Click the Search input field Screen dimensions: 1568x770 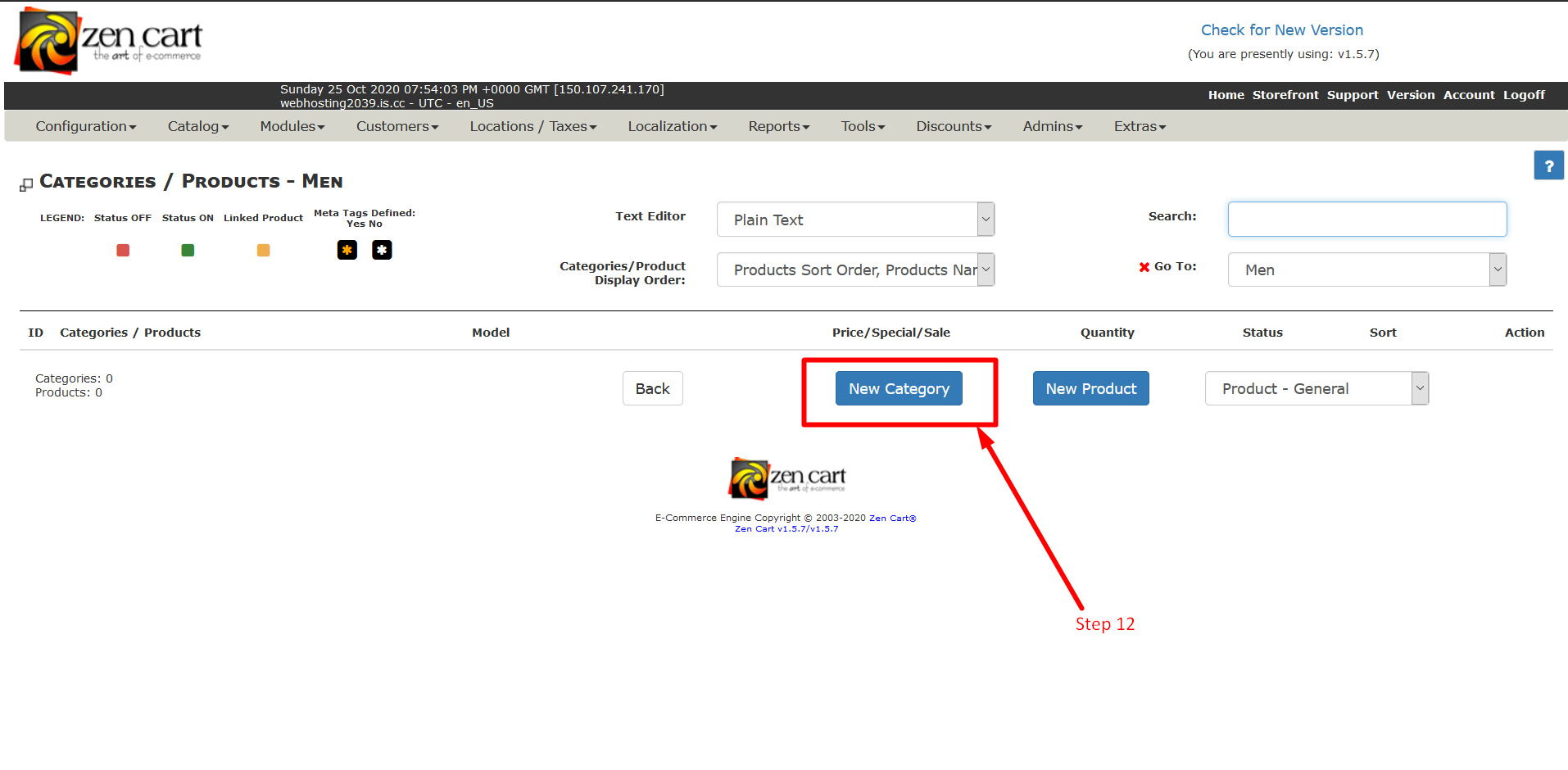click(1366, 220)
